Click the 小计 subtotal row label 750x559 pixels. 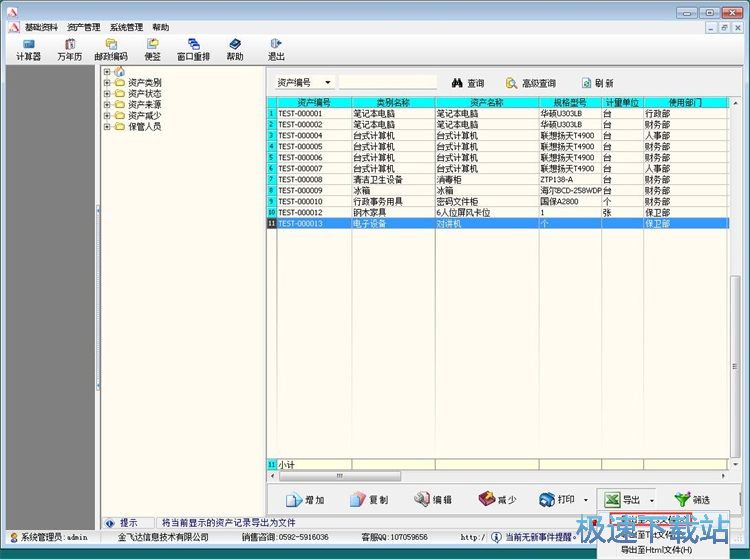point(287,465)
